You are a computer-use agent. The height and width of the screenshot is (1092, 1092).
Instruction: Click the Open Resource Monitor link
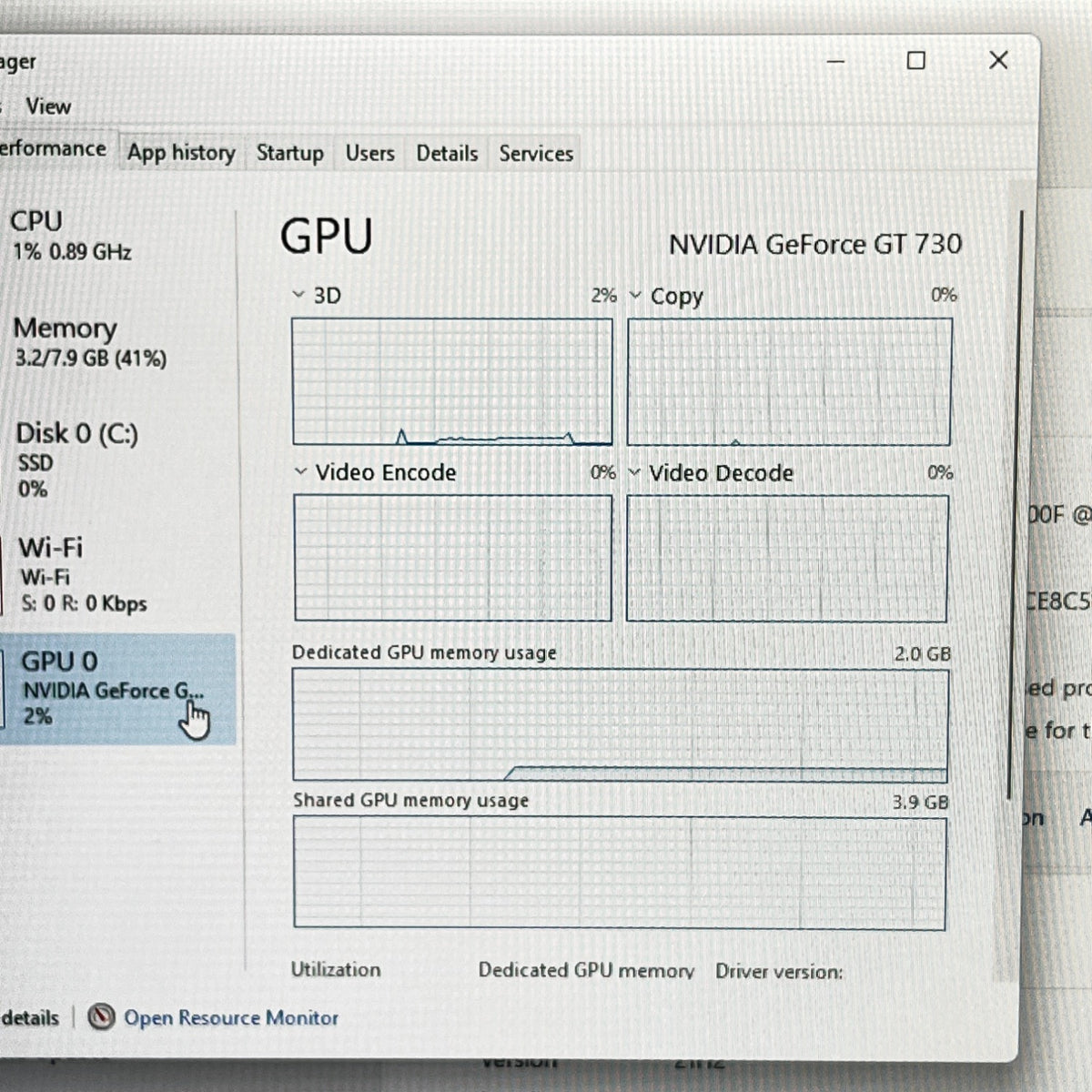tap(231, 1017)
